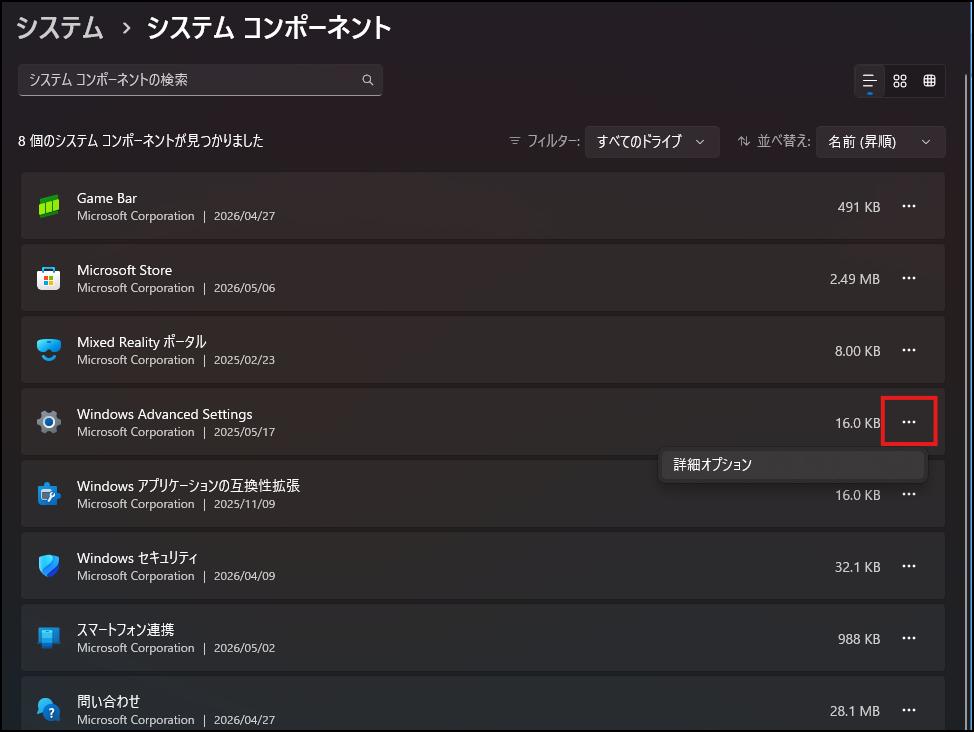Click the 28.1 MB size value
The width and height of the screenshot is (974, 732).
tap(855, 711)
